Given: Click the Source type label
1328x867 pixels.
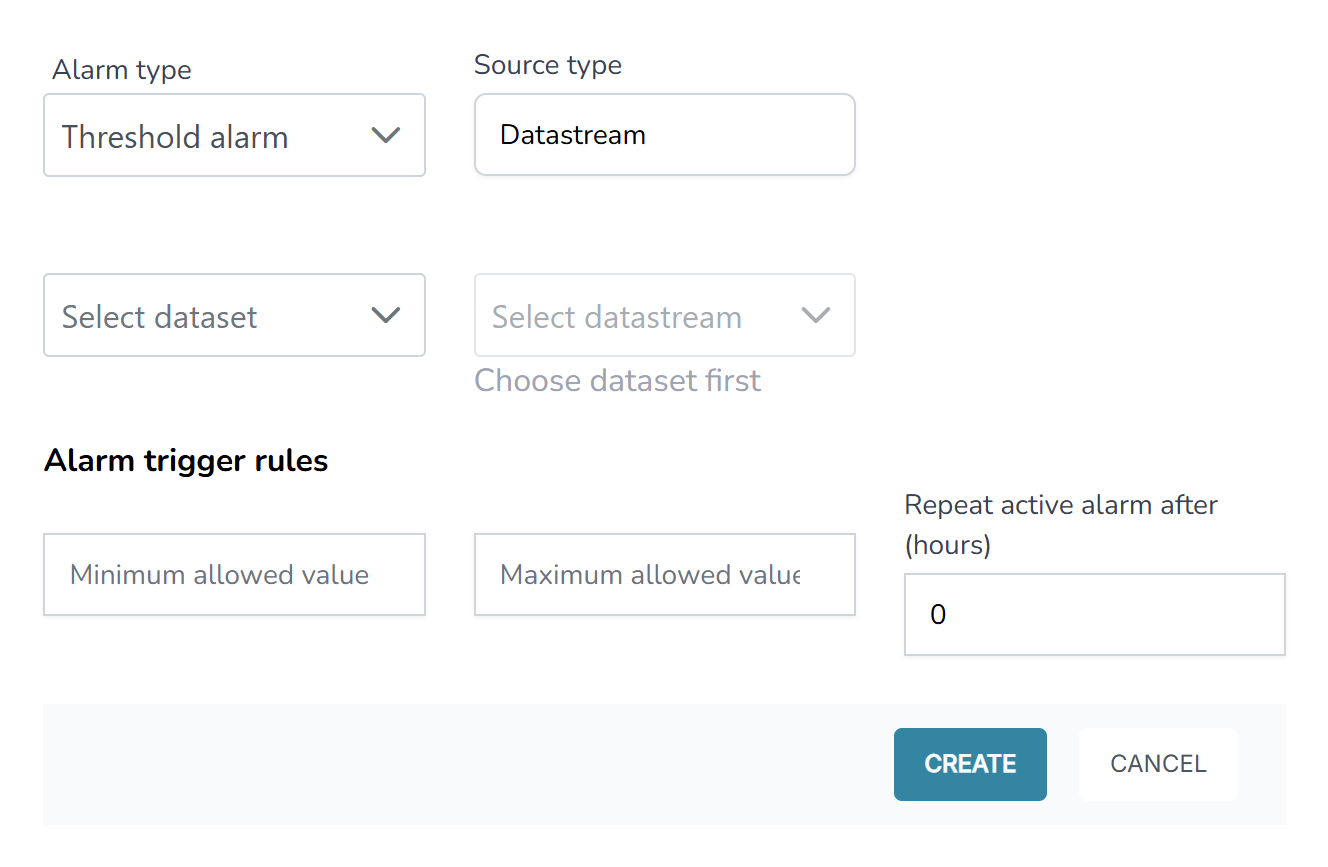Looking at the screenshot, I should pyautogui.click(x=548, y=65).
